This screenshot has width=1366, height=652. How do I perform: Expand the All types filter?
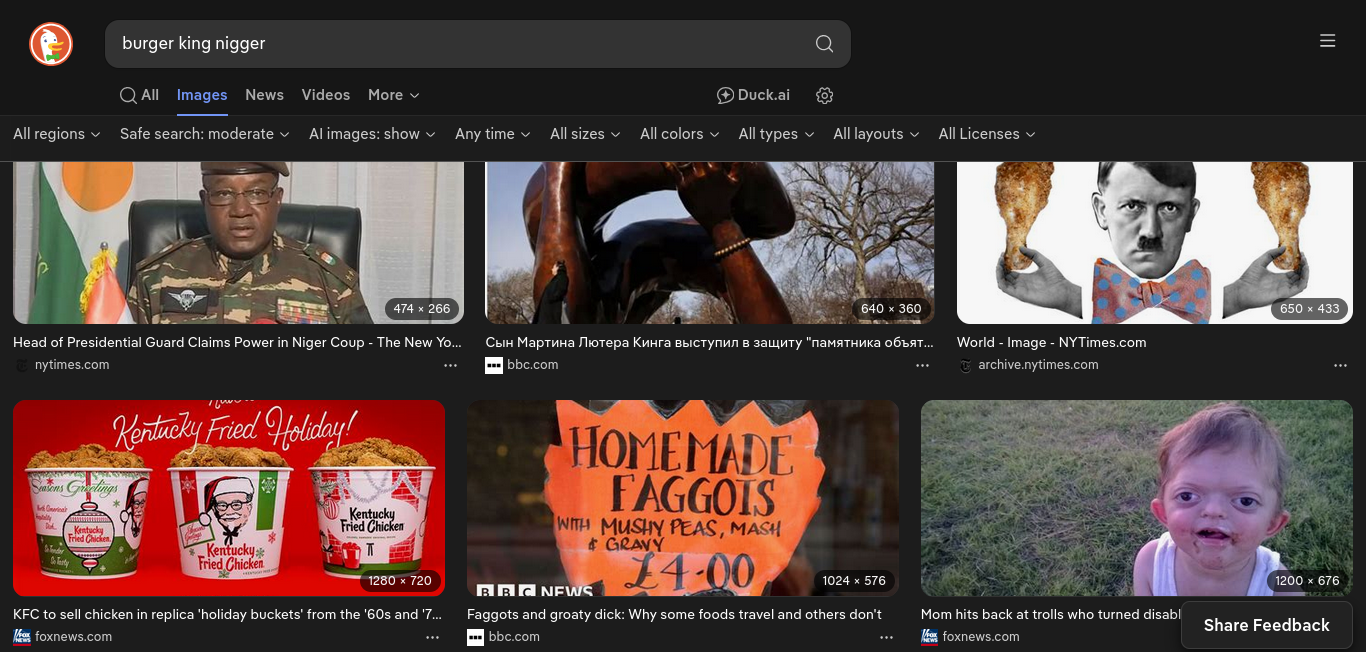click(x=776, y=134)
